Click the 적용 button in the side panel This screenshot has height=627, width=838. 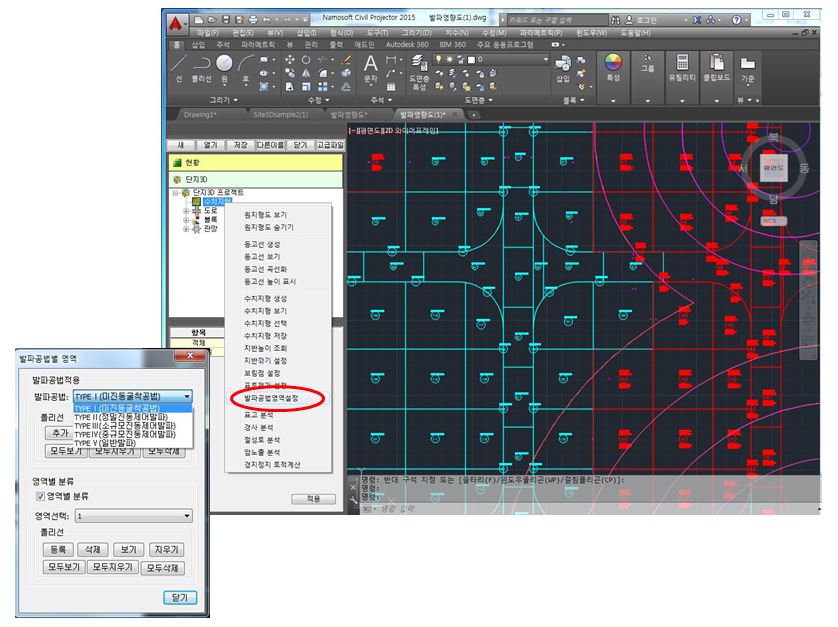313,499
